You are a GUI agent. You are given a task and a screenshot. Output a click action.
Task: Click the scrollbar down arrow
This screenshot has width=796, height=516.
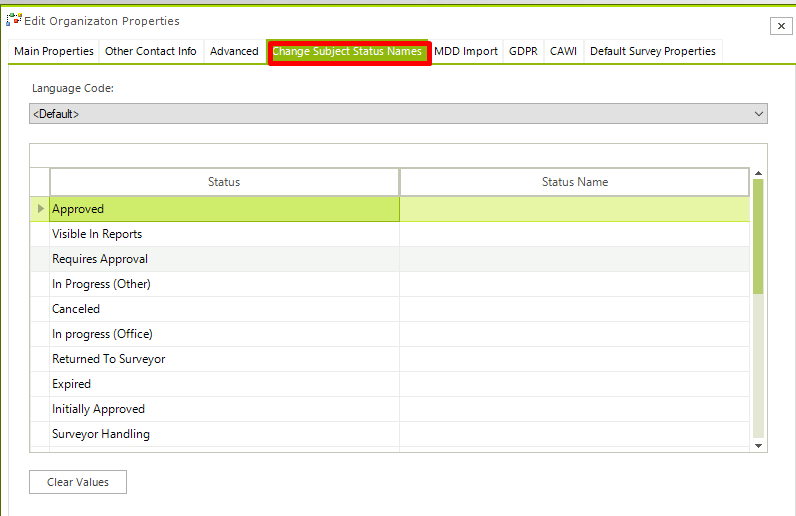click(x=758, y=445)
